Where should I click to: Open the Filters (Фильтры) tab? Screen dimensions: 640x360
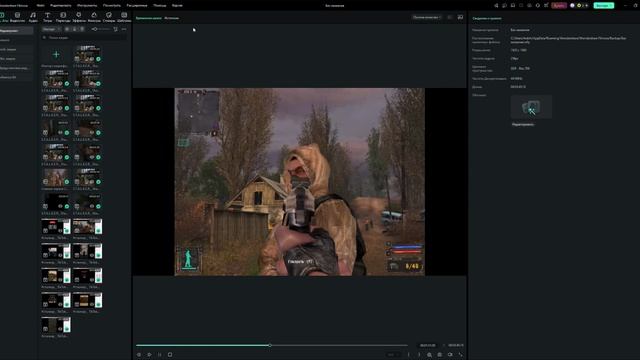pyautogui.click(x=94, y=17)
